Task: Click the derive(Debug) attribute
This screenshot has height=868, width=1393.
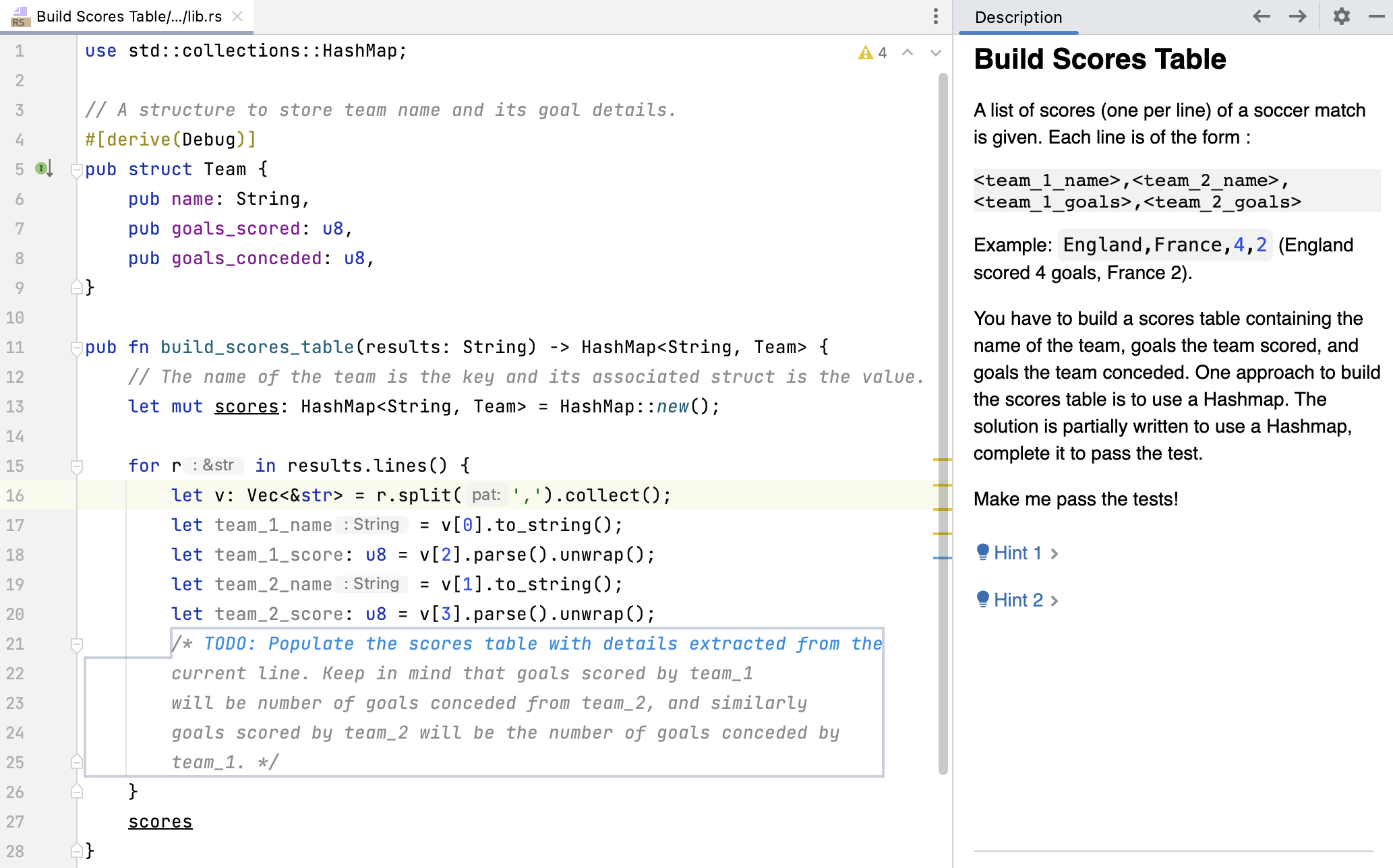Action: [x=171, y=140]
